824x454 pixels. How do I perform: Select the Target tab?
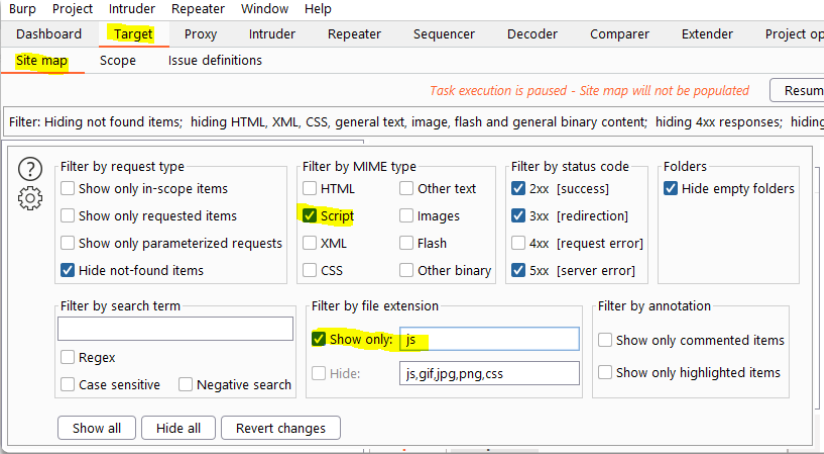133,34
